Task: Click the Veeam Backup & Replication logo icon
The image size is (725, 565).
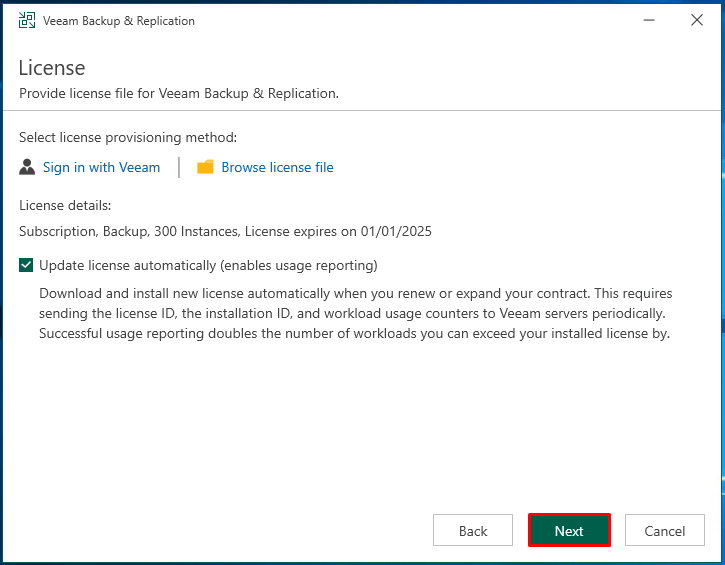Action: [x=27, y=20]
